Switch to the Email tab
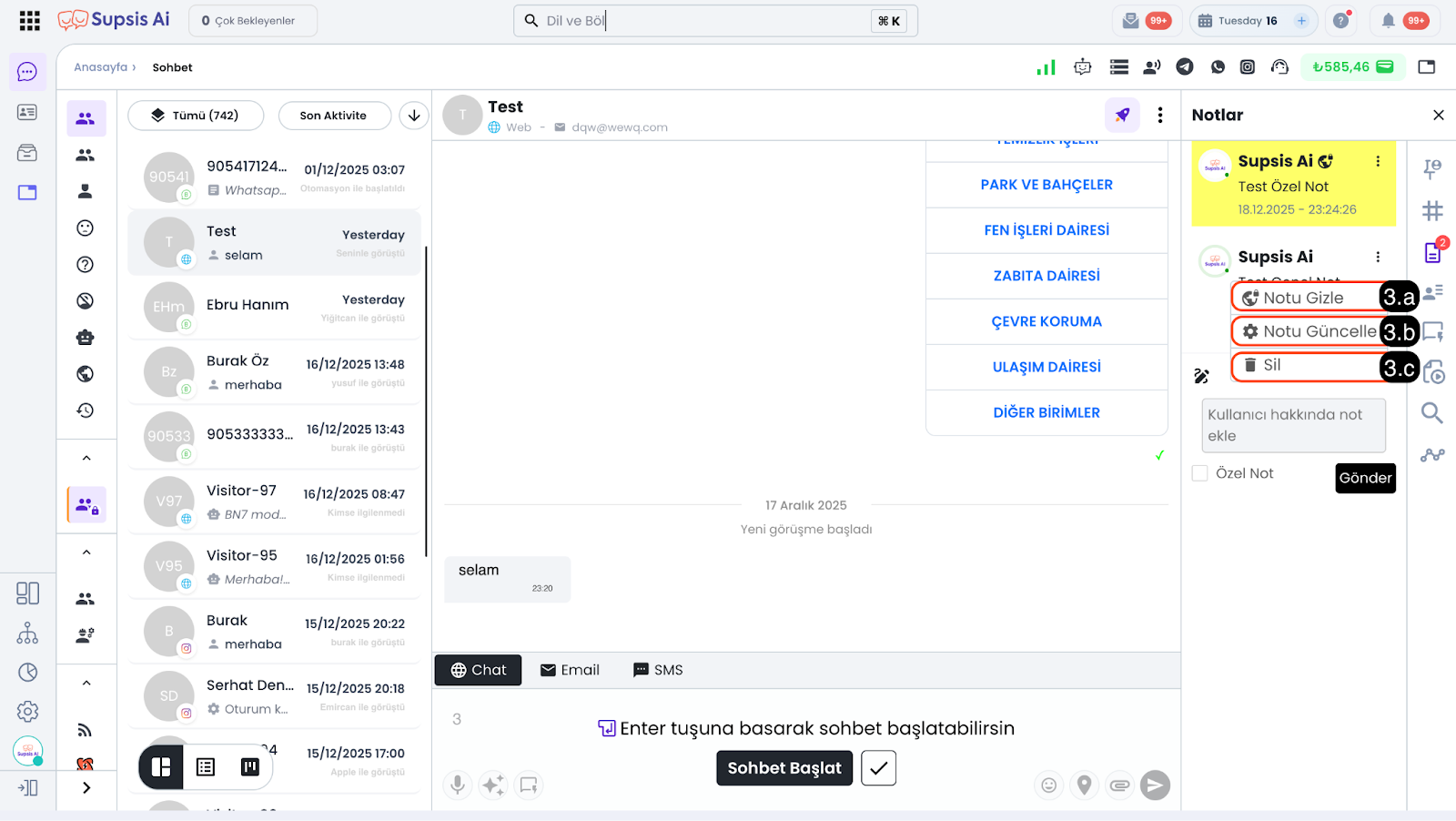 click(570, 670)
